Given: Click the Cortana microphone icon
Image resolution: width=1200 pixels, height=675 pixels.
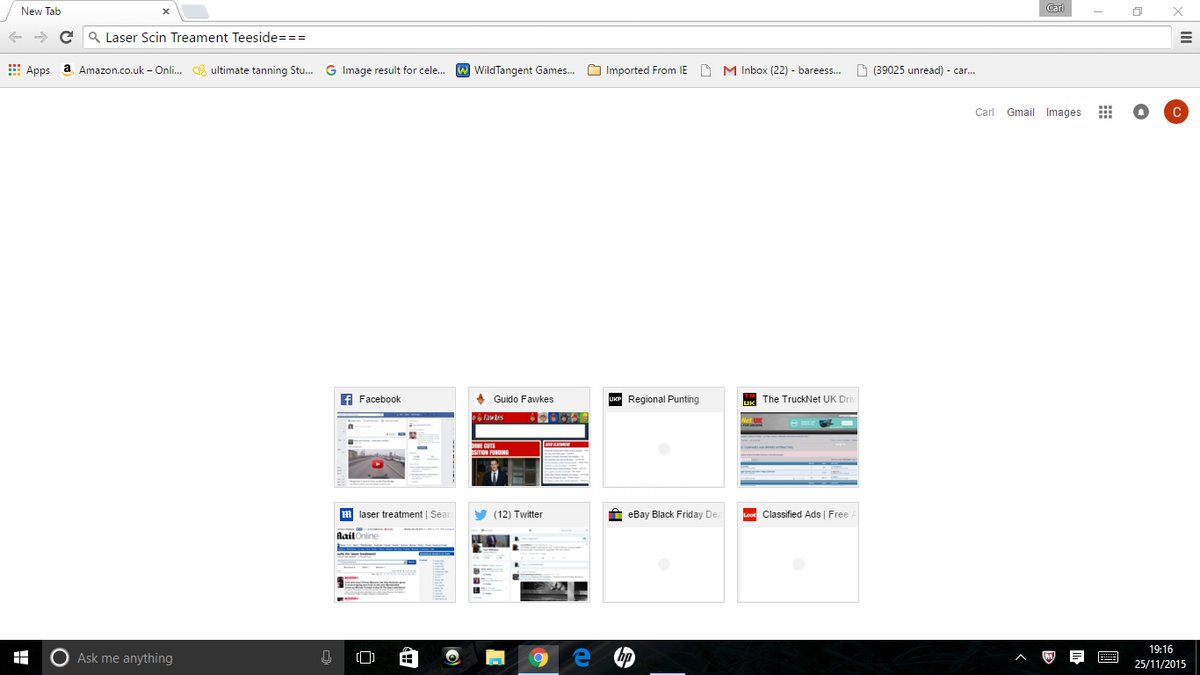Looking at the screenshot, I should (326, 657).
